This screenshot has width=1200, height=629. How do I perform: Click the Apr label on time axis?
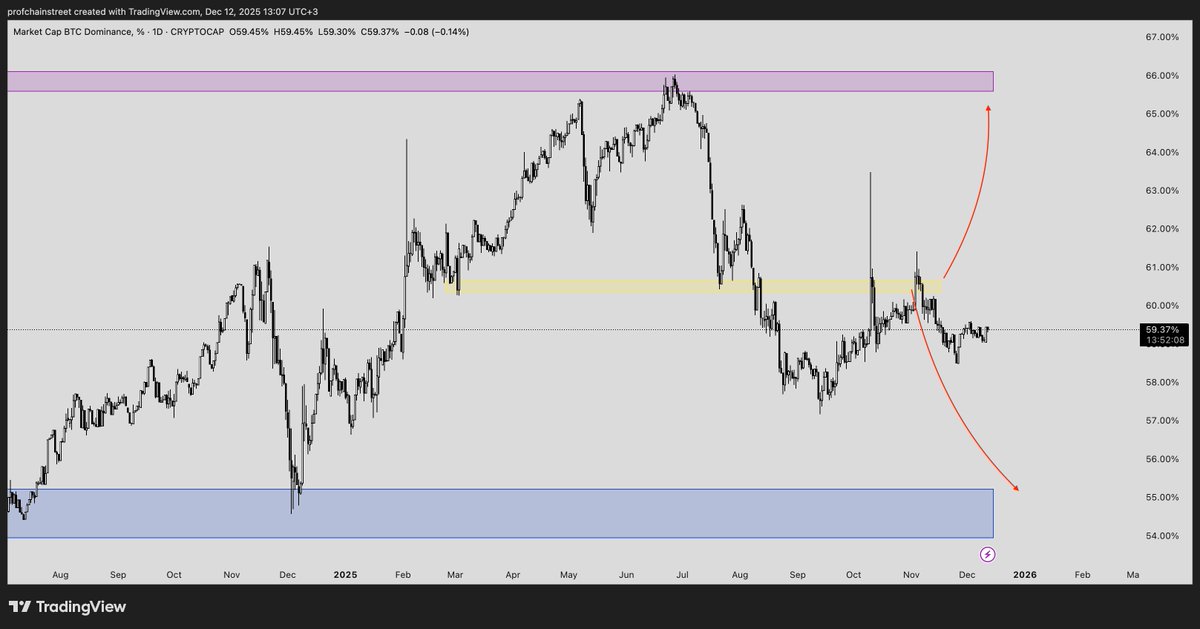pos(514,575)
